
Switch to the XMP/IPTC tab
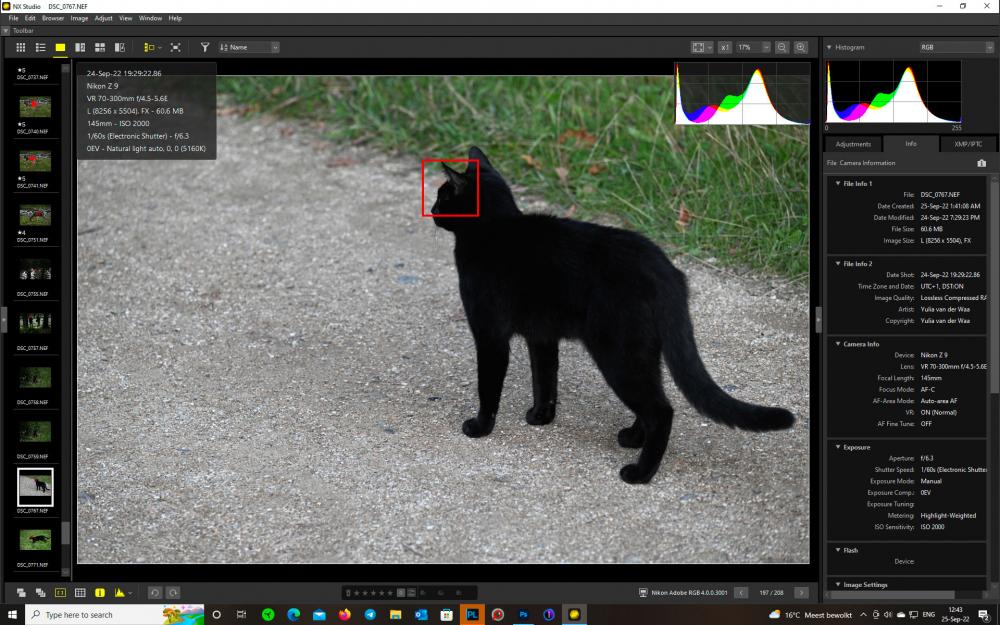[967, 144]
